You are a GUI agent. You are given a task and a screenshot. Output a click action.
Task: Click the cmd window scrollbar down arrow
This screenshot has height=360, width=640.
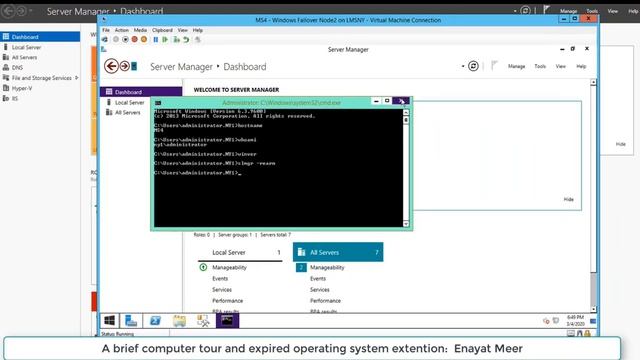406,224
